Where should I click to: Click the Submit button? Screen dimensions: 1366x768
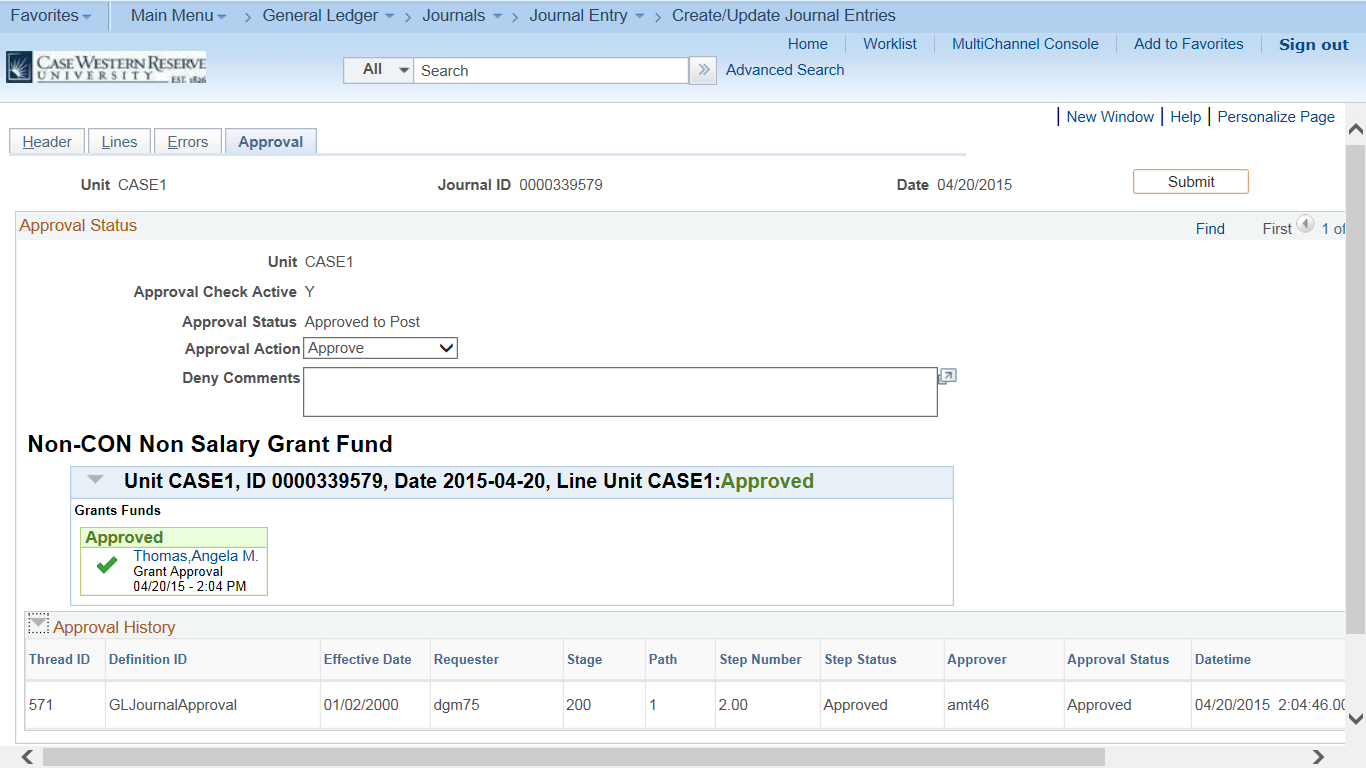coord(1190,181)
